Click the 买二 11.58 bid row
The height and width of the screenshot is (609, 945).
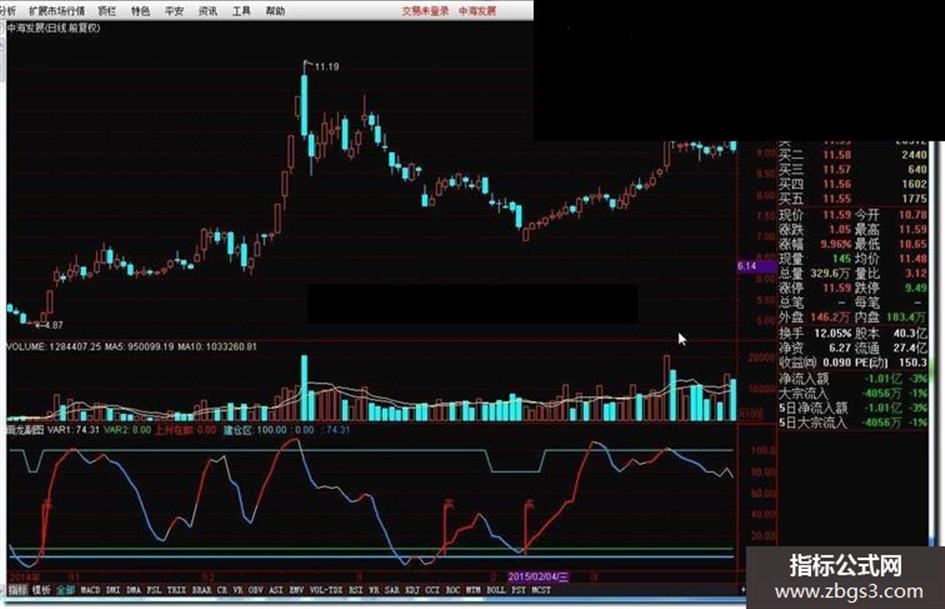pos(853,155)
